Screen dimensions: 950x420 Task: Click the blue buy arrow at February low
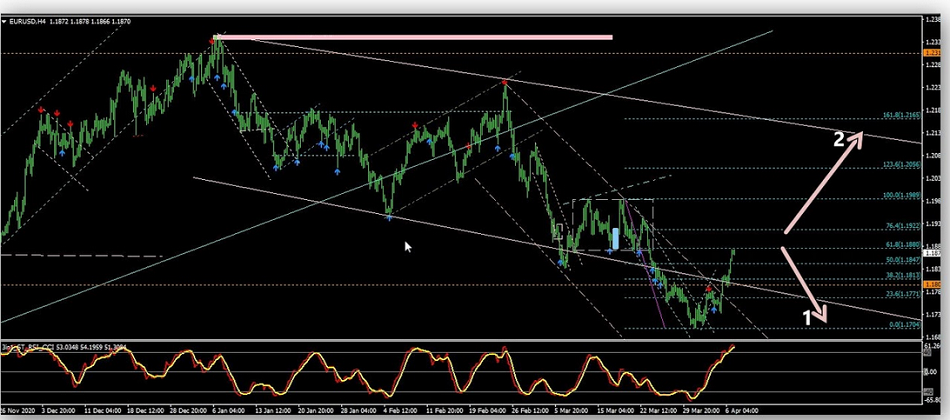coord(389,215)
